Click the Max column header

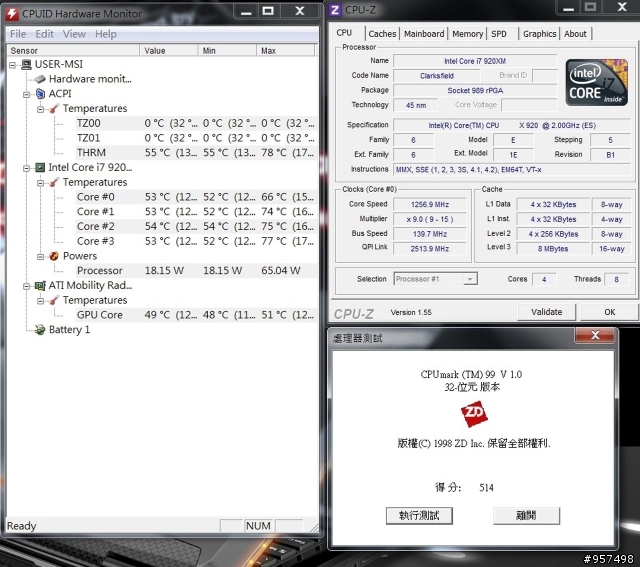click(x=286, y=51)
